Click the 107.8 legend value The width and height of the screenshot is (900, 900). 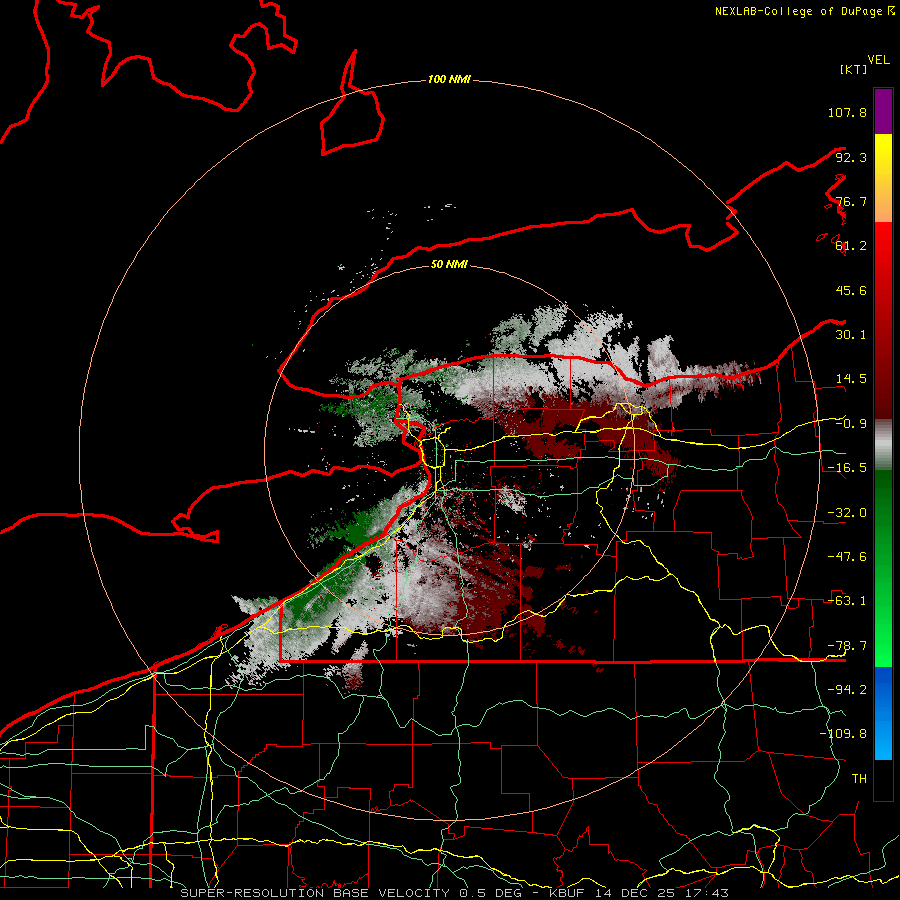pos(847,112)
